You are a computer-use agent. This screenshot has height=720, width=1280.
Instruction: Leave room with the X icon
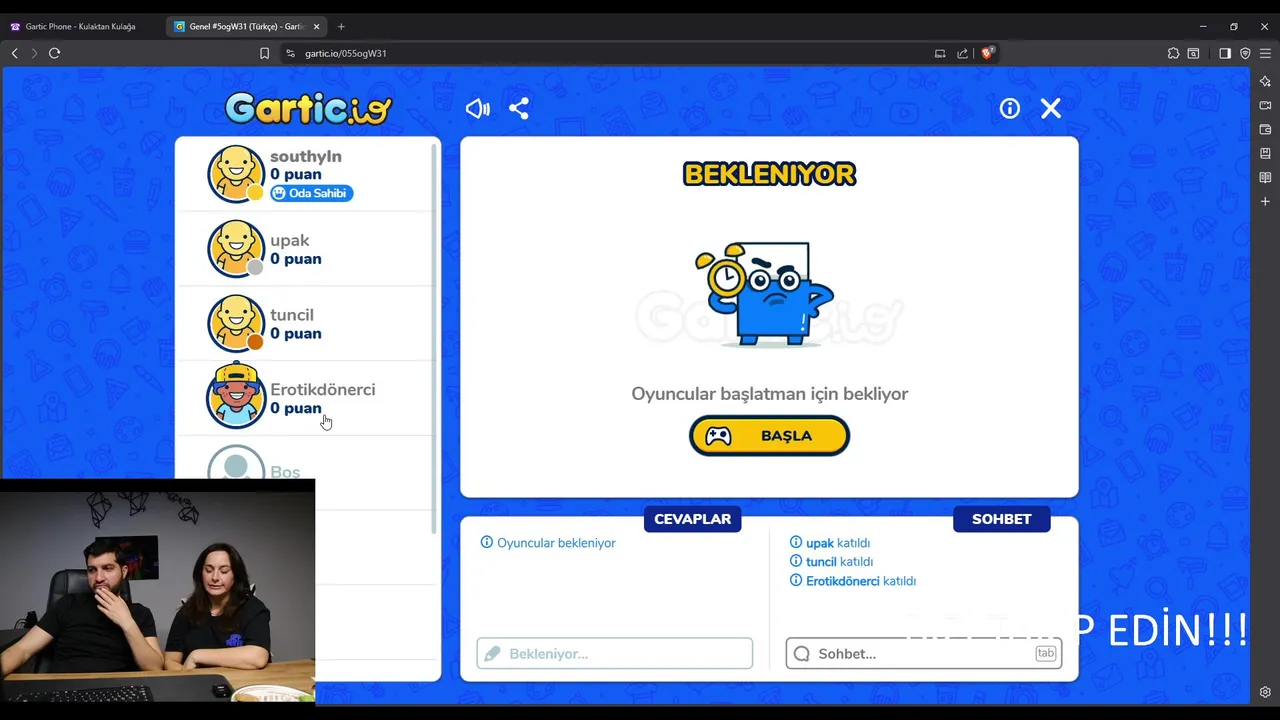pyautogui.click(x=1051, y=108)
